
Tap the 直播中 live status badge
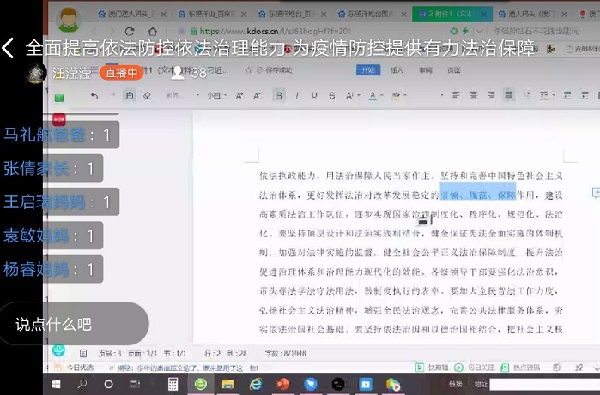[x=121, y=73]
